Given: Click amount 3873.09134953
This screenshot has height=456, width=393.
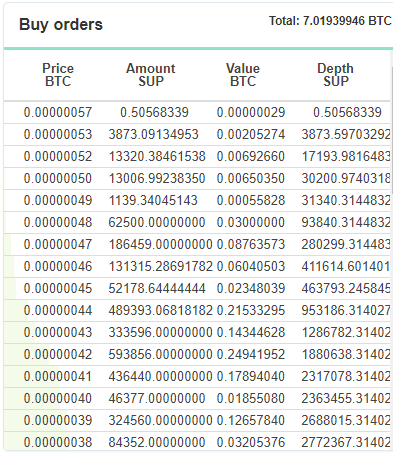Looking at the screenshot, I should tap(154, 134).
